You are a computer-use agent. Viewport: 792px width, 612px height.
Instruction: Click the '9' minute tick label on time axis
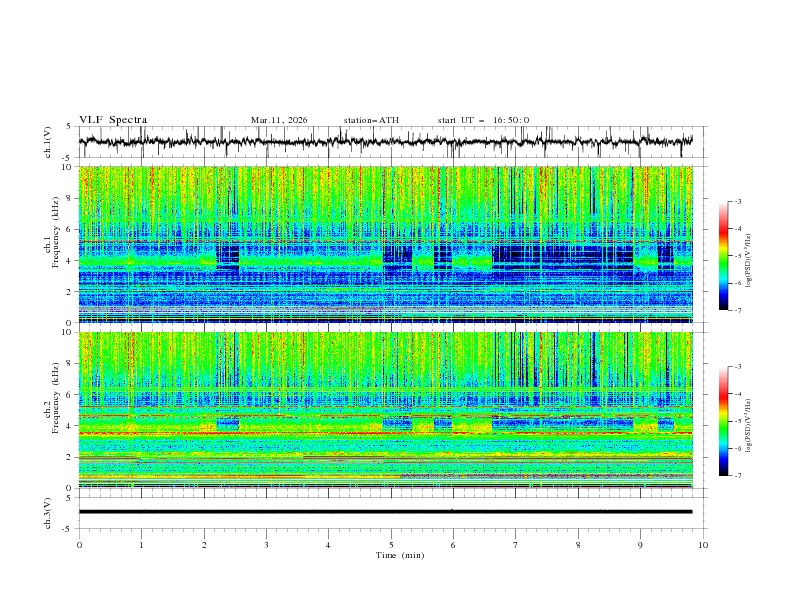[x=640, y=545]
